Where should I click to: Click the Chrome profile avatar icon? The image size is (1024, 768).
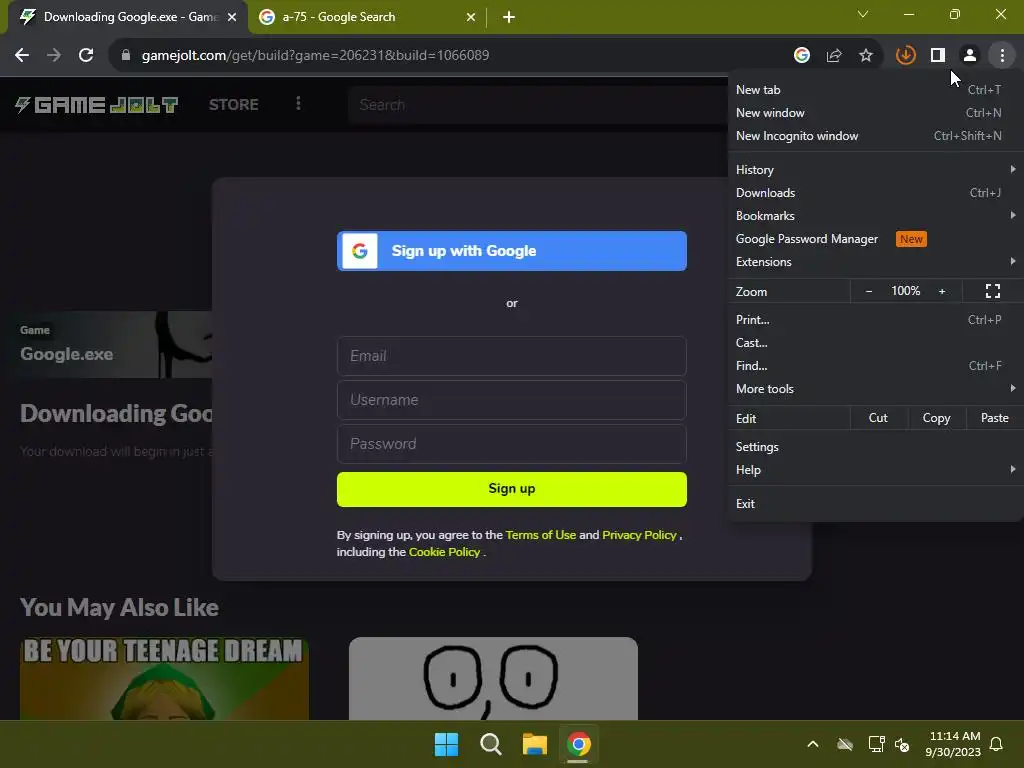coord(970,55)
